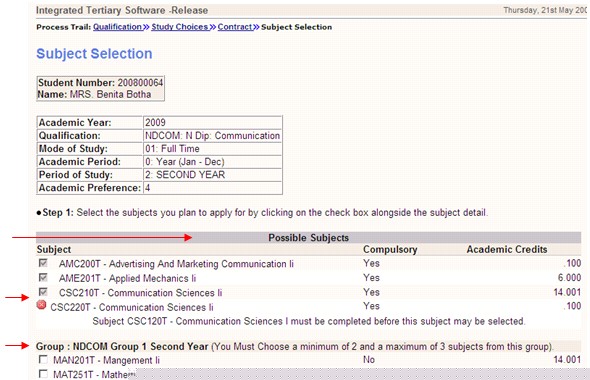The height and width of the screenshot is (380, 590).
Task: Click the Step 1 instruction text
Action: [262, 213]
